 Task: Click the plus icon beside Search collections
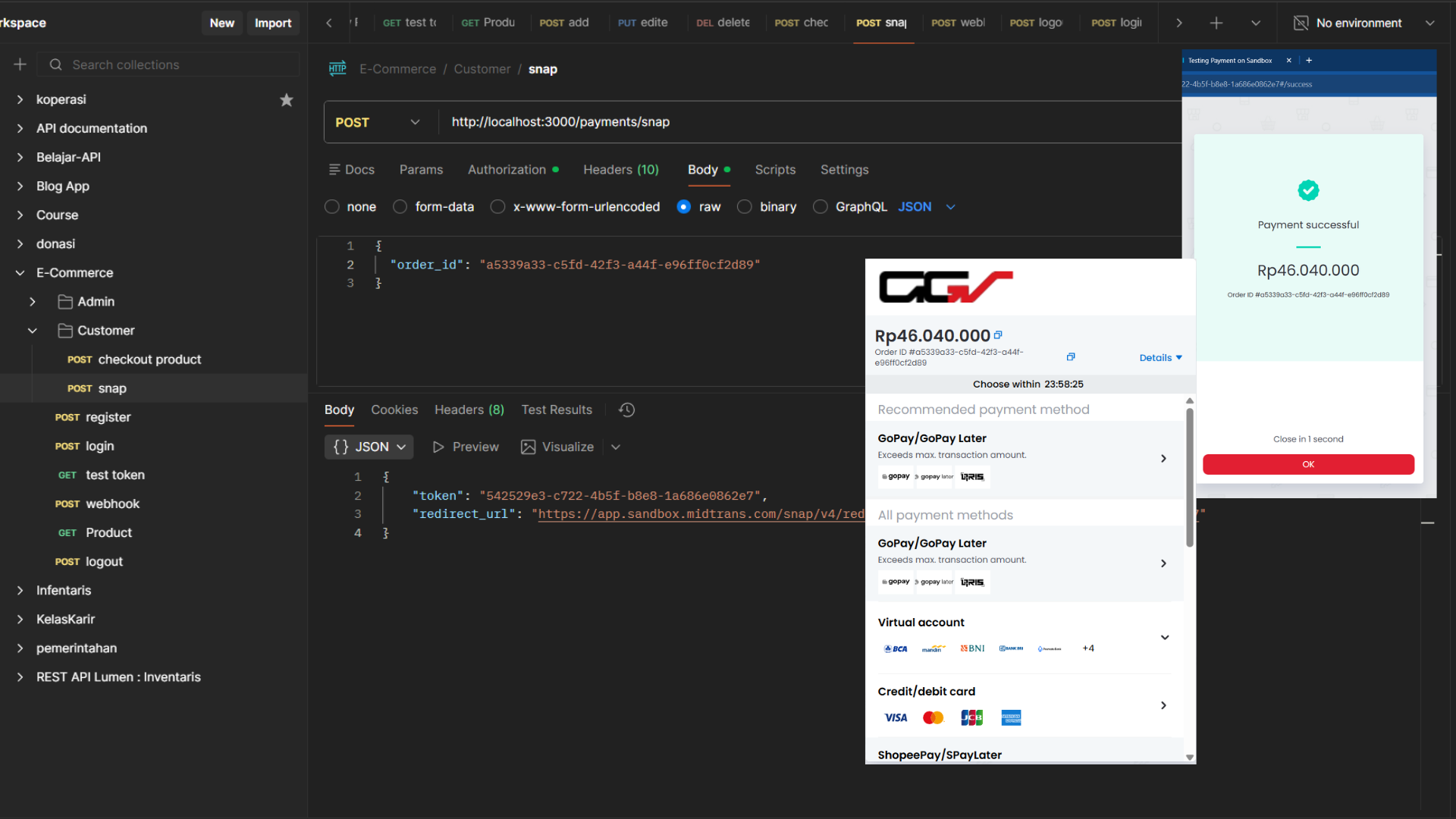pyautogui.click(x=20, y=64)
